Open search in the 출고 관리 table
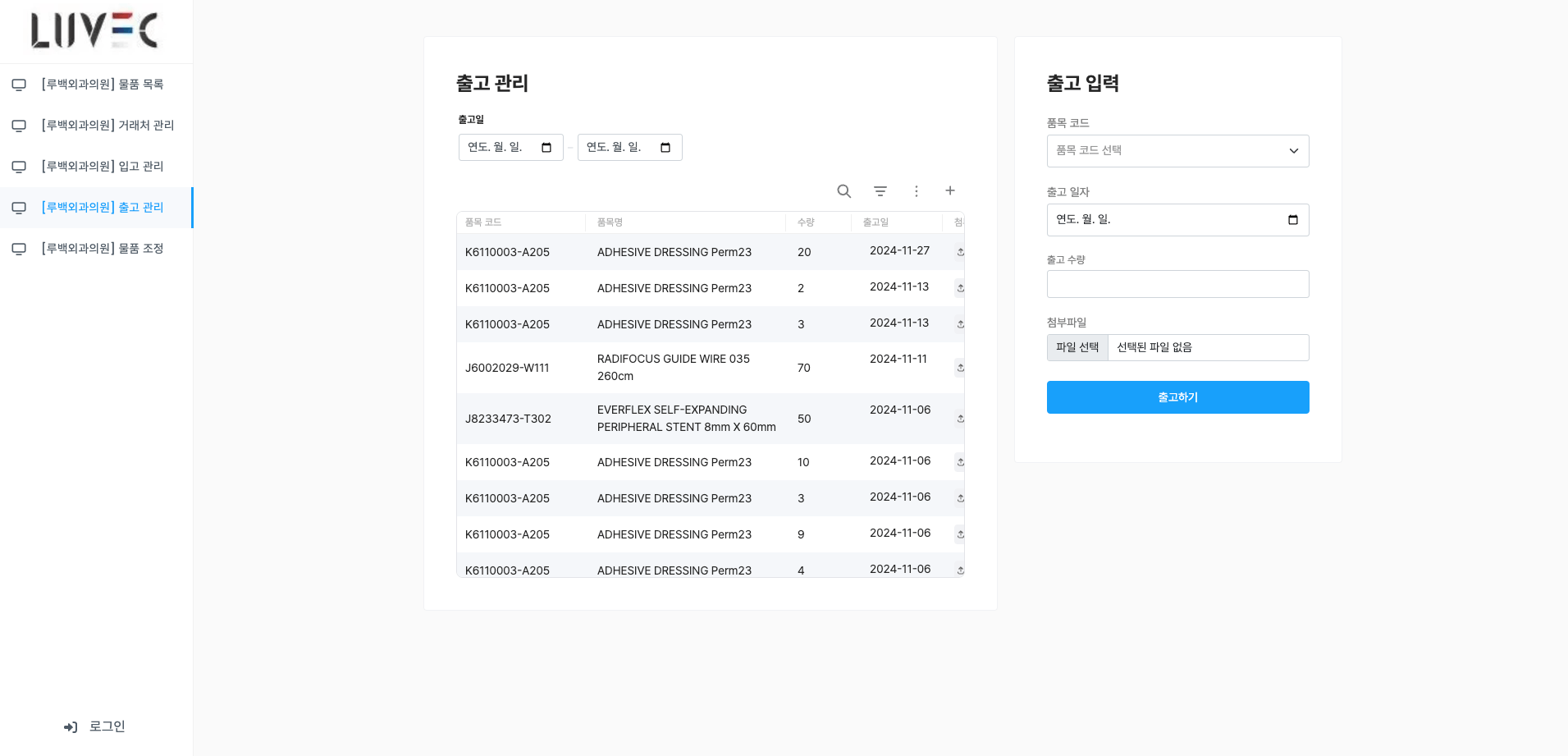The image size is (1568, 756). click(843, 190)
